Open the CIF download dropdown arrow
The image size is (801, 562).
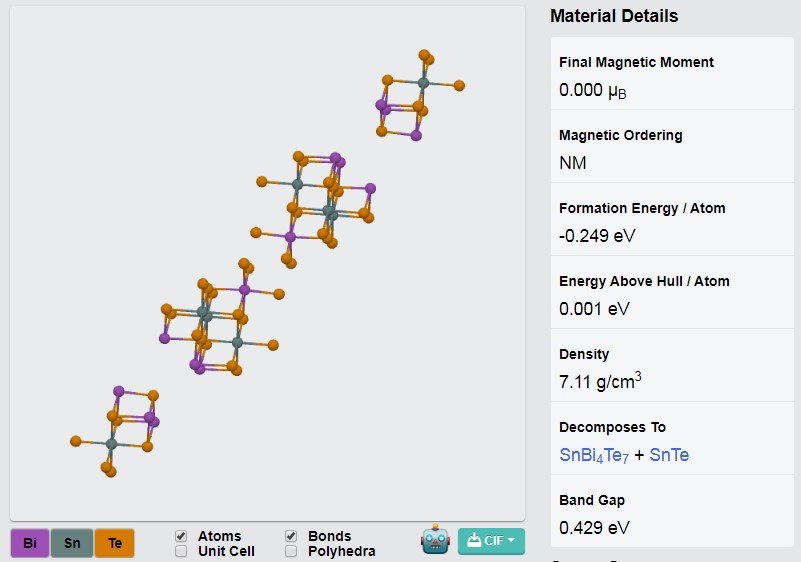[x=511, y=540]
